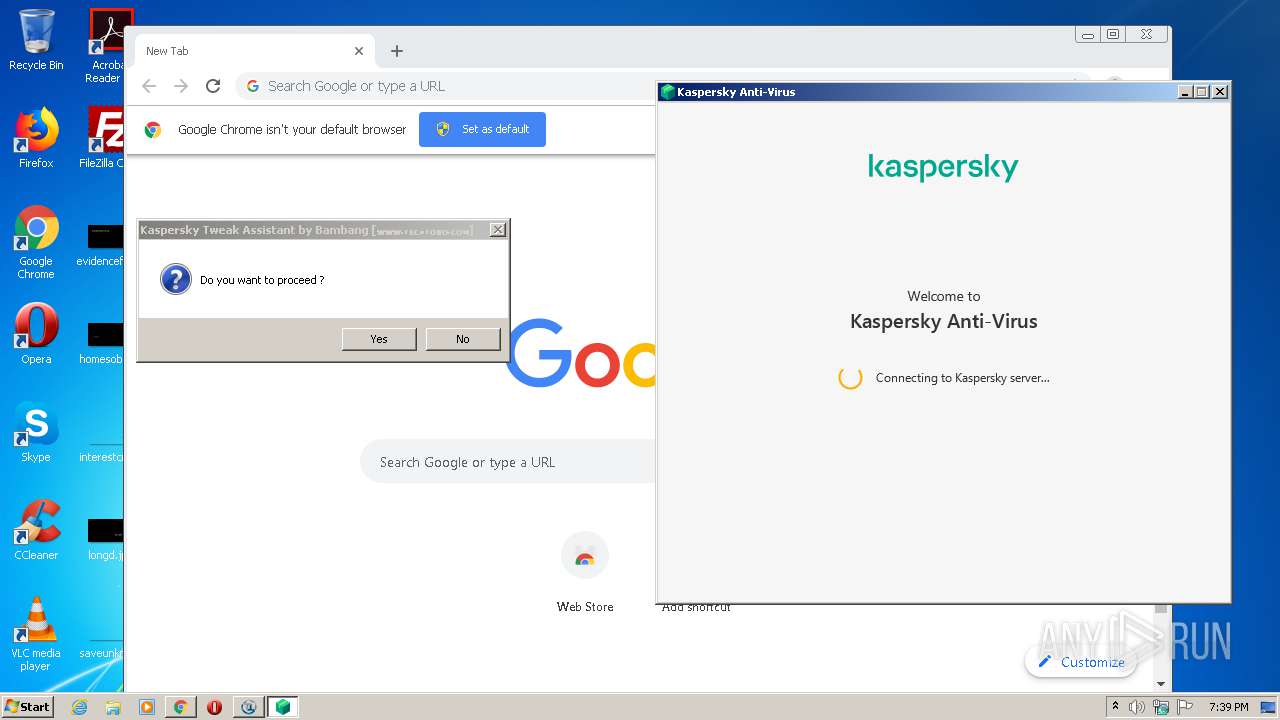Image resolution: width=1280 pixels, height=720 pixels.
Task: Open media player from taskbar
Action: (x=146, y=707)
